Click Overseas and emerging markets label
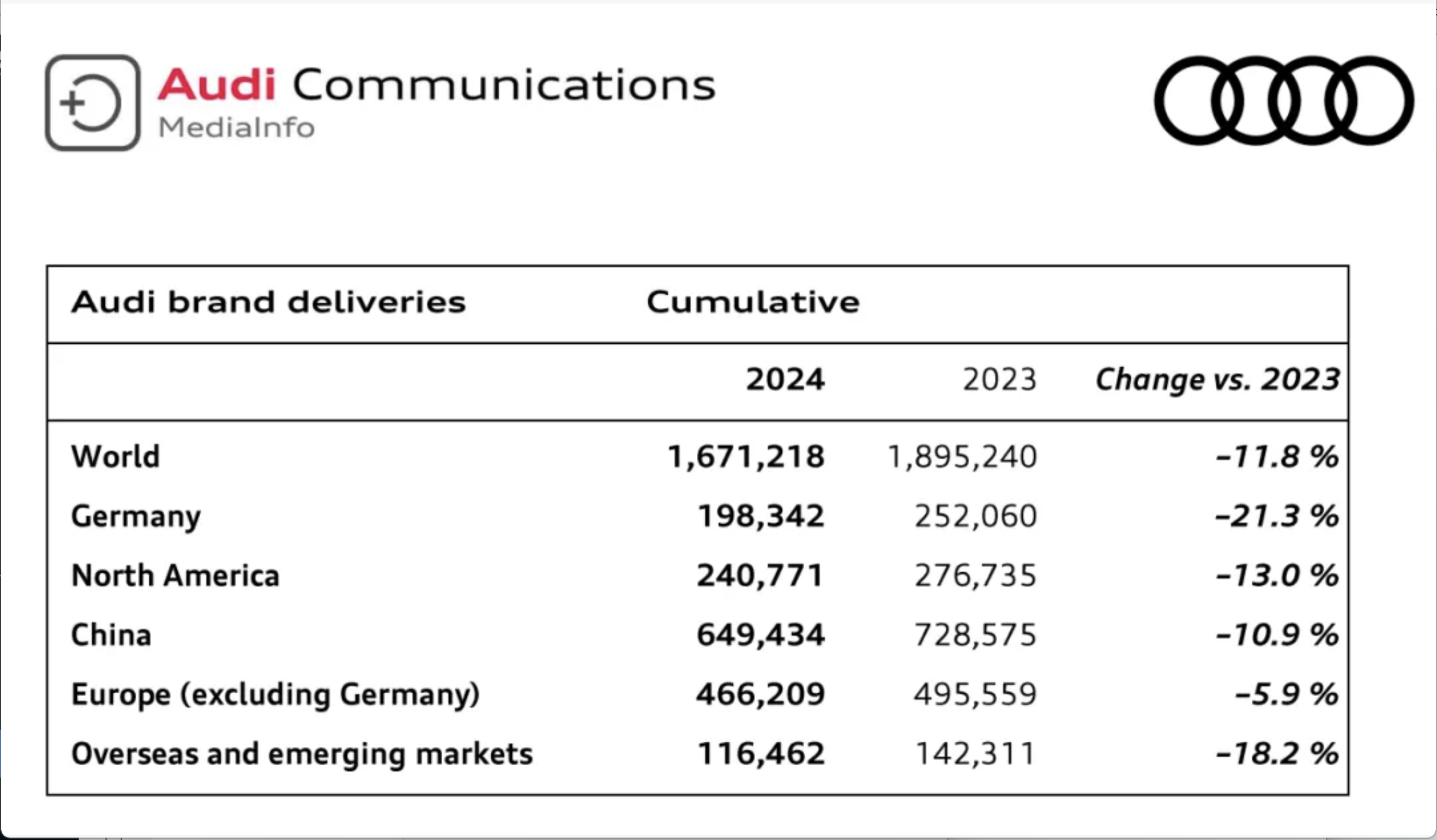The image size is (1437, 840). click(302, 754)
